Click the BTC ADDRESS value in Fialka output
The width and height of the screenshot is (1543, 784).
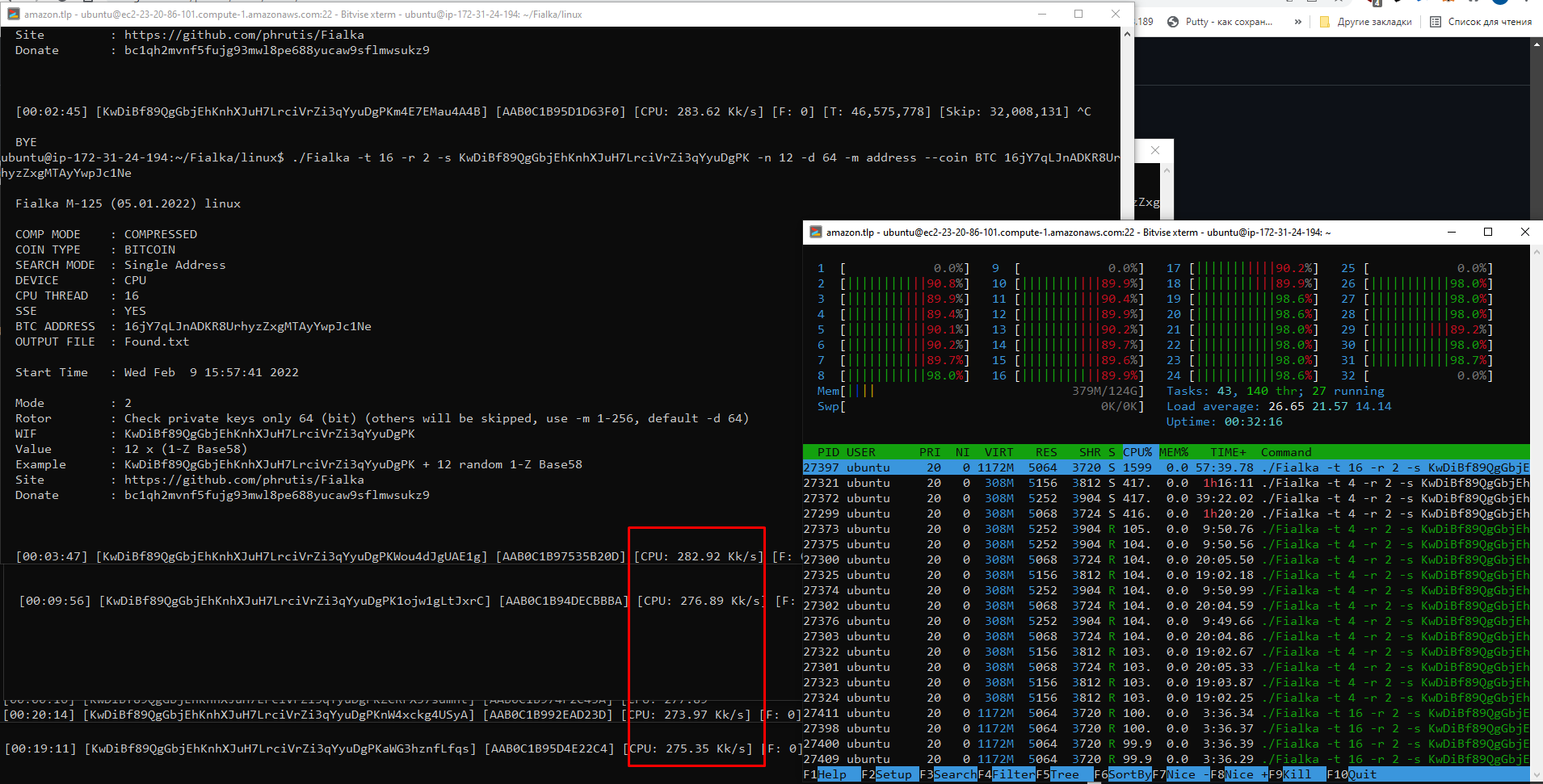[x=248, y=326]
